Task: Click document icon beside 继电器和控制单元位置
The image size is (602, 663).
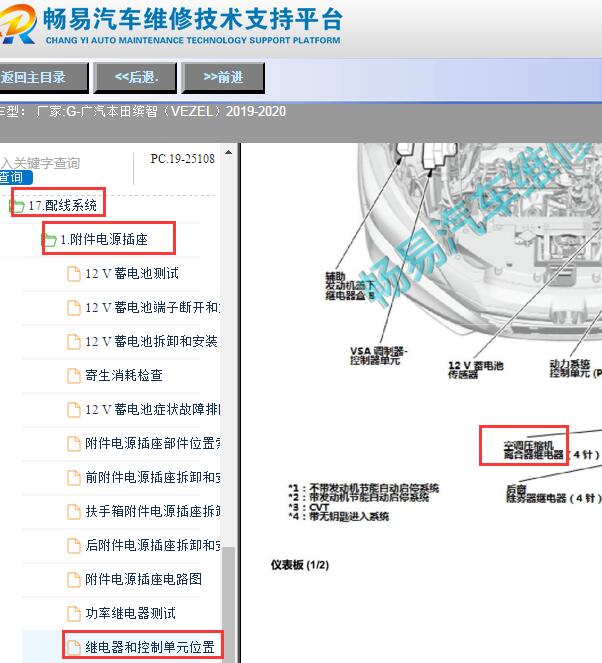Action: click(74, 648)
